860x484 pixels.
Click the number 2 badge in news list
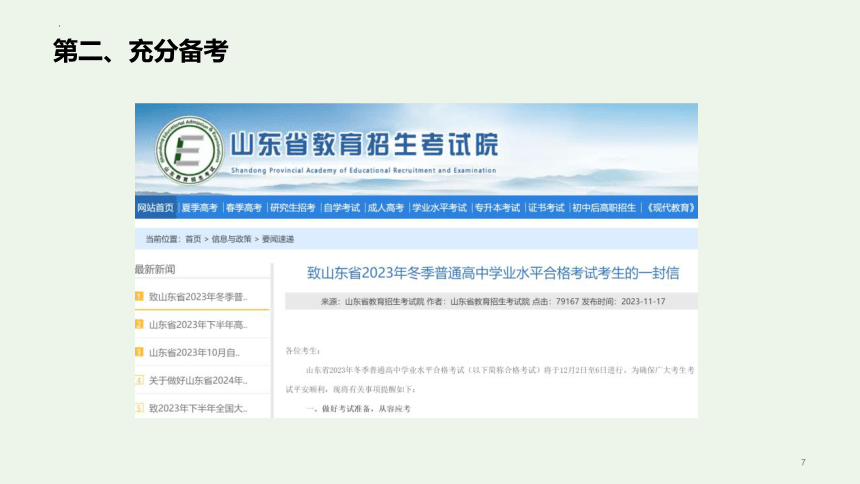tap(139, 324)
